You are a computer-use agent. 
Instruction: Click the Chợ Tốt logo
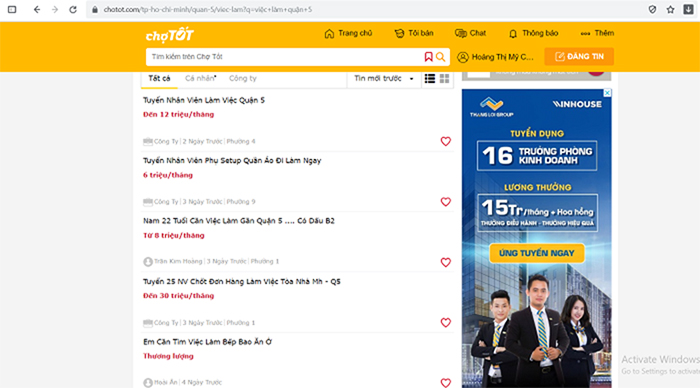click(x=170, y=35)
